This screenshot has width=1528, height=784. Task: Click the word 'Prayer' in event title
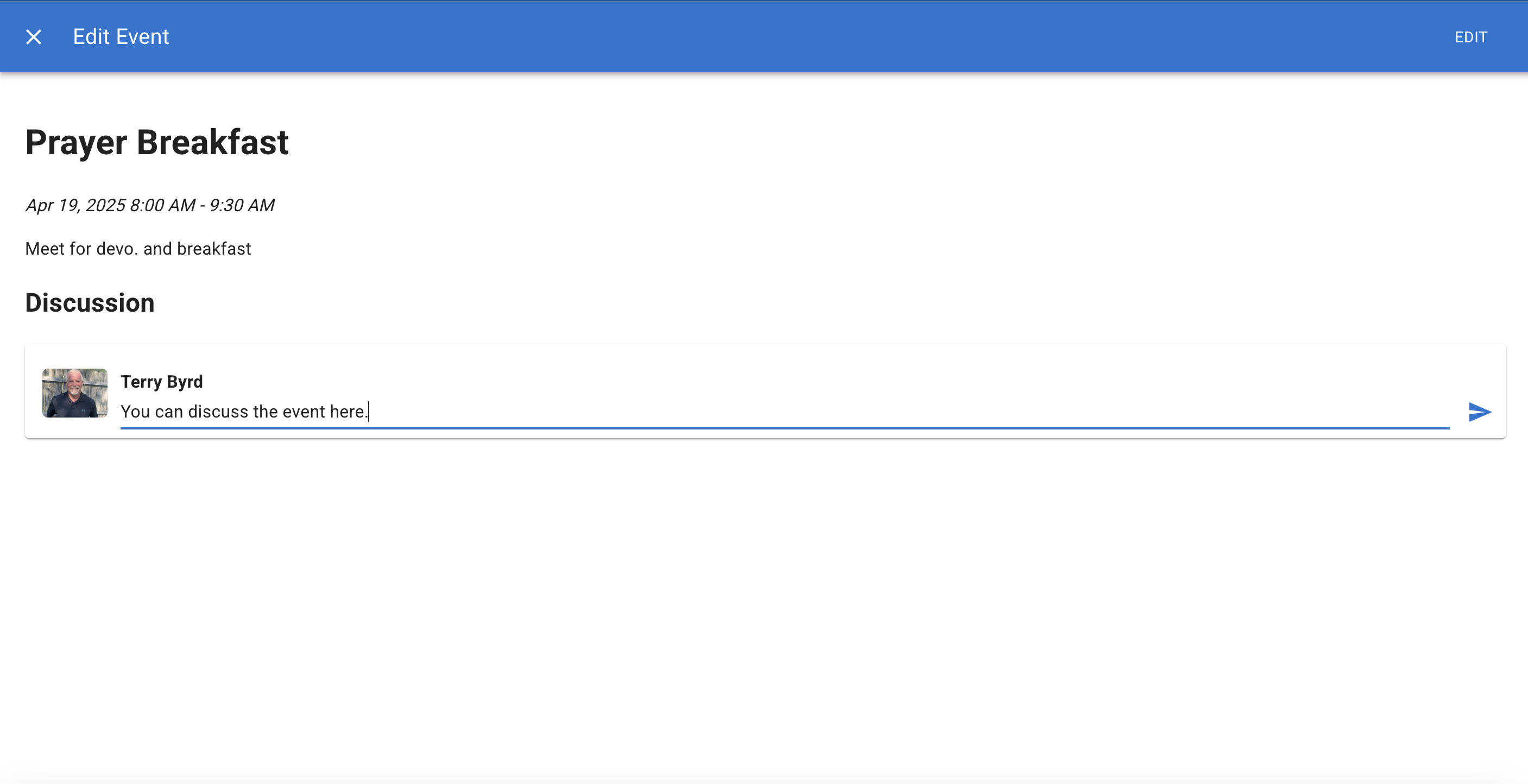coord(76,142)
